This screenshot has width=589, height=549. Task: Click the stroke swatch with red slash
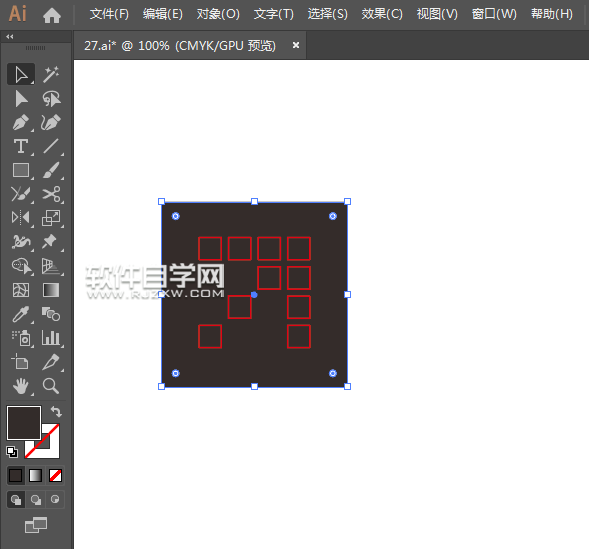(x=51, y=449)
